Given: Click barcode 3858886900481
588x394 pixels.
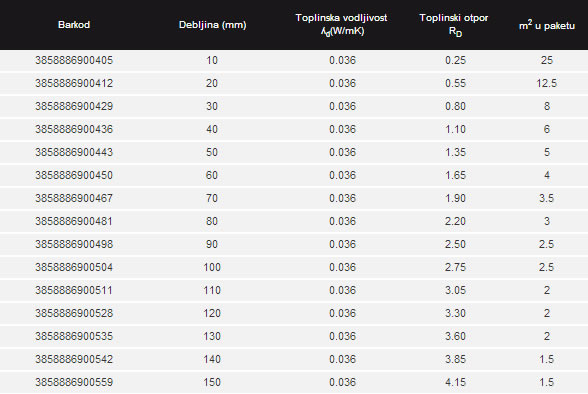Looking at the screenshot, I should pos(74,222).
